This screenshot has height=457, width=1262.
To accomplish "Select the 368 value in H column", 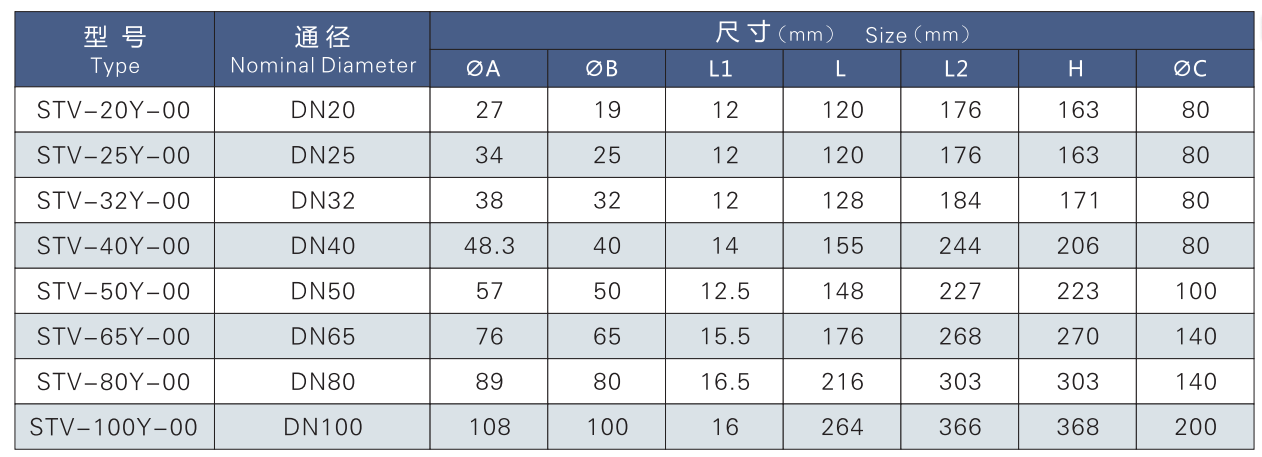I will pyautogui.click(x=1077, y=428).
